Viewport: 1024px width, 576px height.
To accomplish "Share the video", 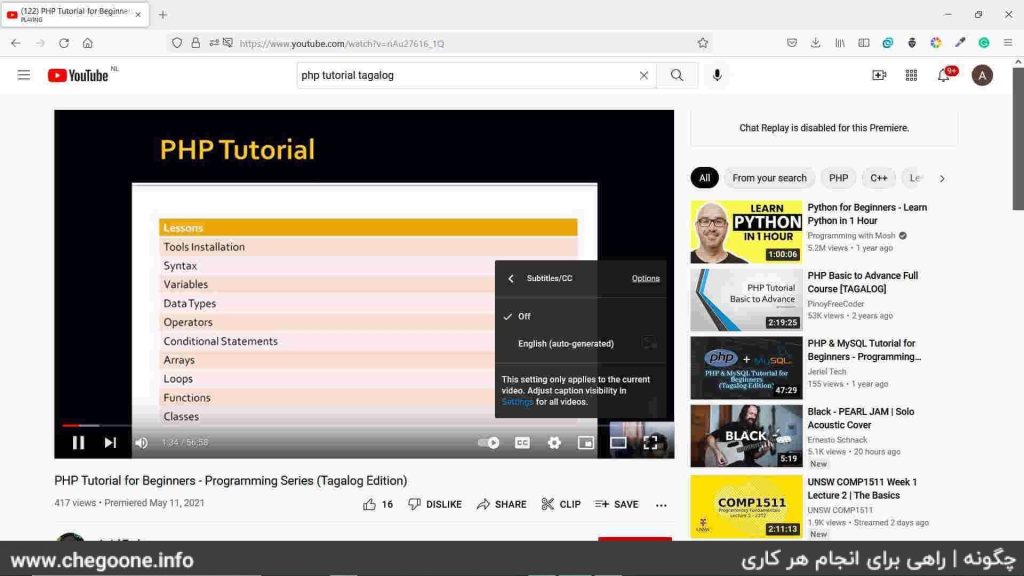I will [502, 504].
